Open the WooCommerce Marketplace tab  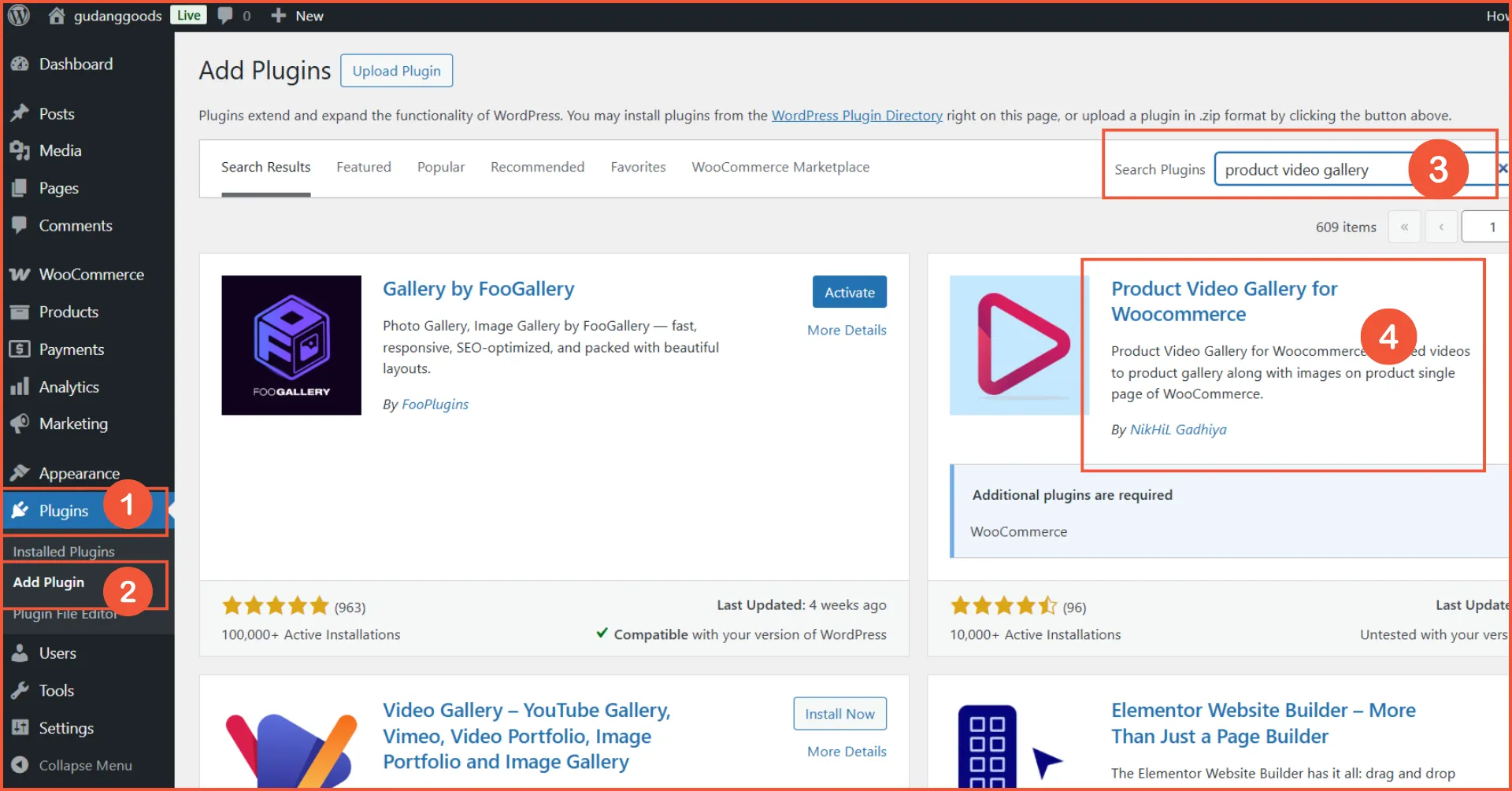[x=780, y=167]
